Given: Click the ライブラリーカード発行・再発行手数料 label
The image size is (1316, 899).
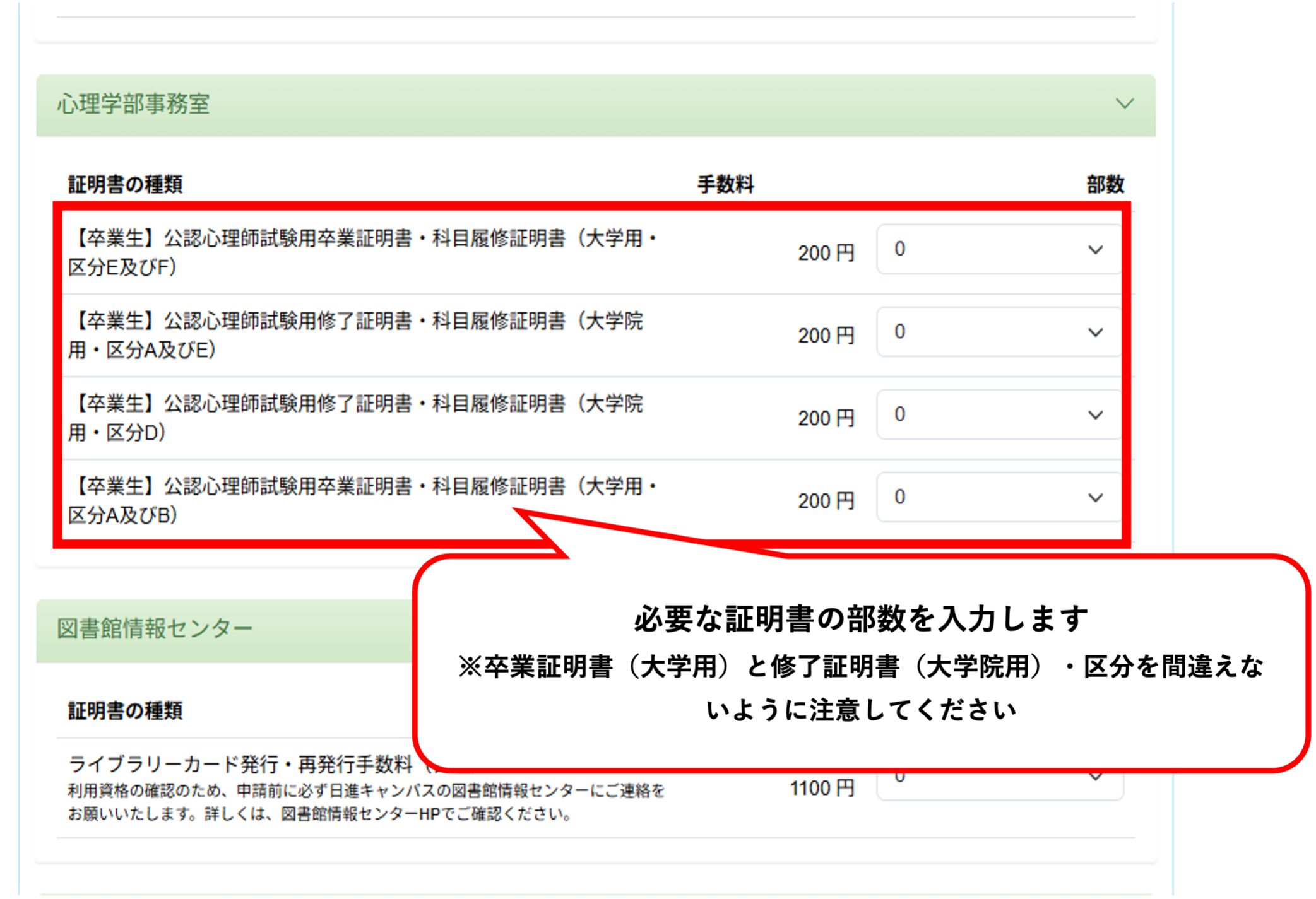Looking at the screenshot, I should click(x=240, y=764).
